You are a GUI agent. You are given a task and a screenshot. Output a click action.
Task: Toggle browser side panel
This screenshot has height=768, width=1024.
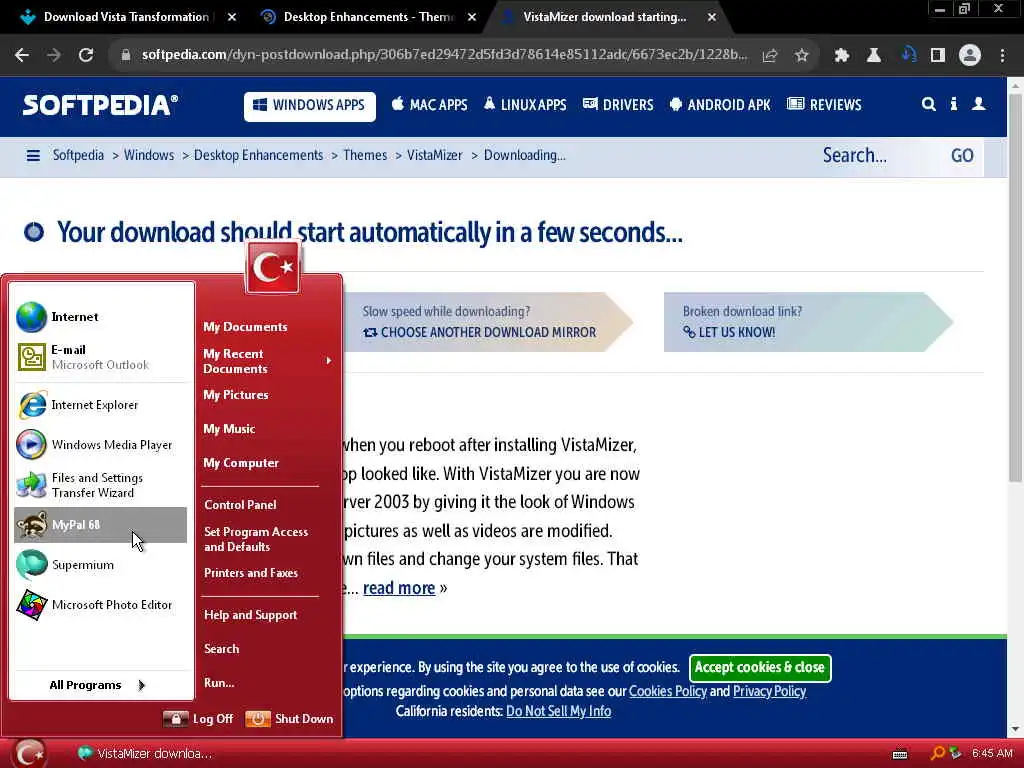click(x=938, y=56)
